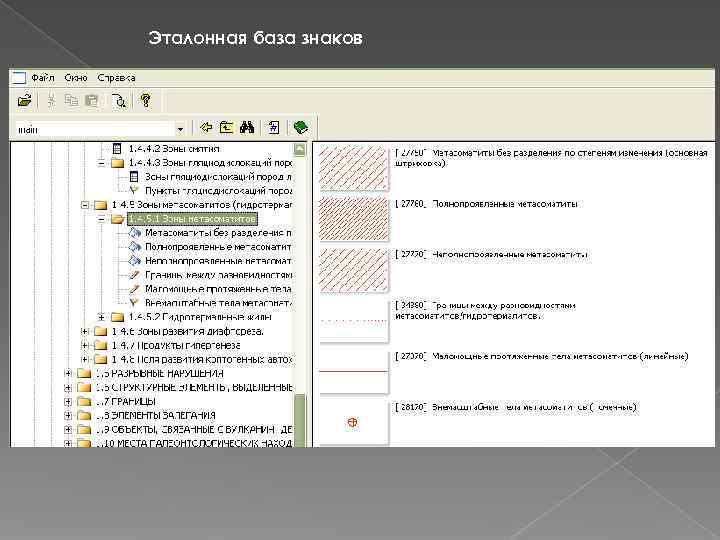The width and height of the screenshot is (720, 540).
Task: Select the 27750 hatched pattern swatch
Action: (x=354, y=168)
